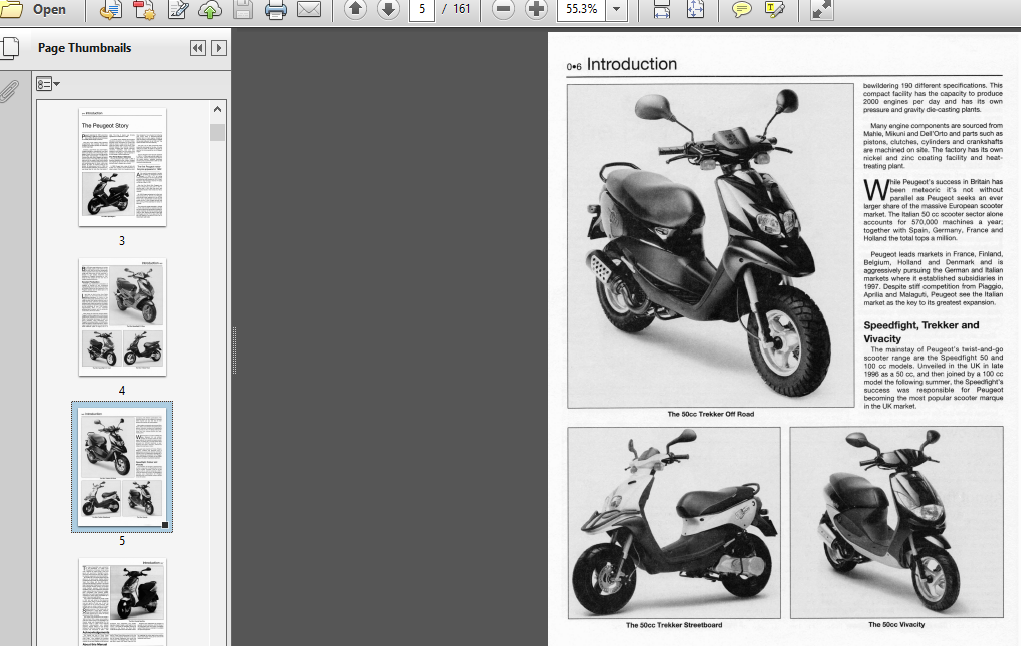The image size is (1021, 646).
Task: Click the Trekker Streetboard scooter photo
Action: click(674, 523)
